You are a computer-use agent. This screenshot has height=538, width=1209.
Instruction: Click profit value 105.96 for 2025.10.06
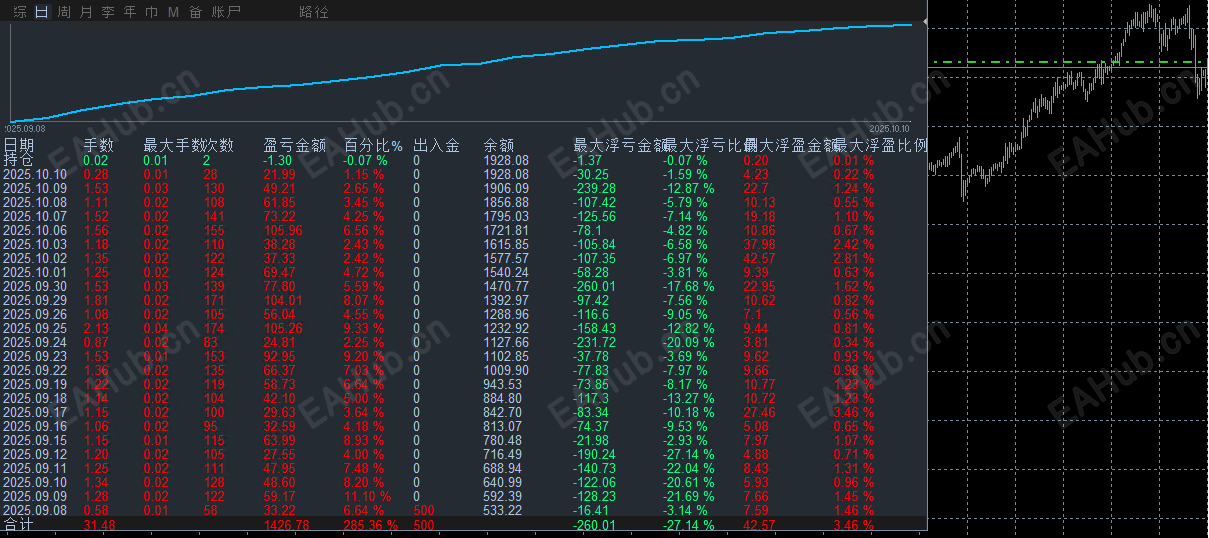(283, 230)
